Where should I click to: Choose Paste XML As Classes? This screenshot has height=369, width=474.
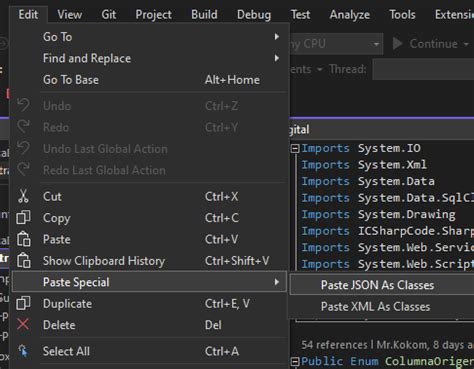[382, 306]
